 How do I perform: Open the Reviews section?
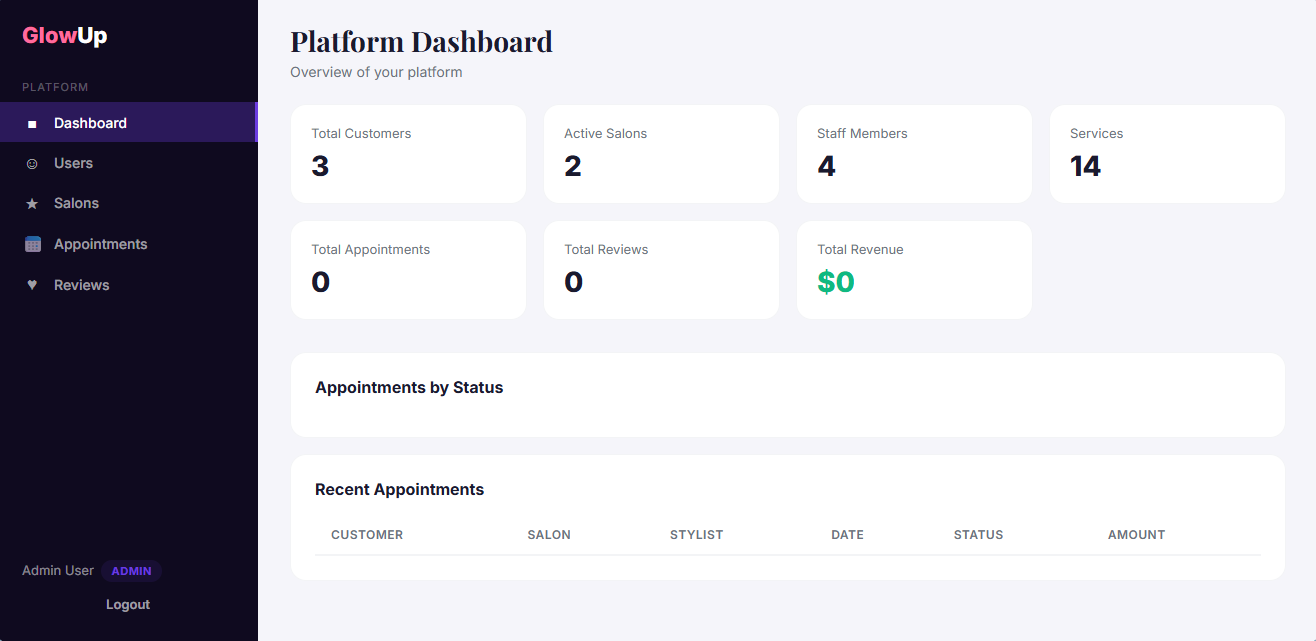pyautogui.click(x=128, y=285)
